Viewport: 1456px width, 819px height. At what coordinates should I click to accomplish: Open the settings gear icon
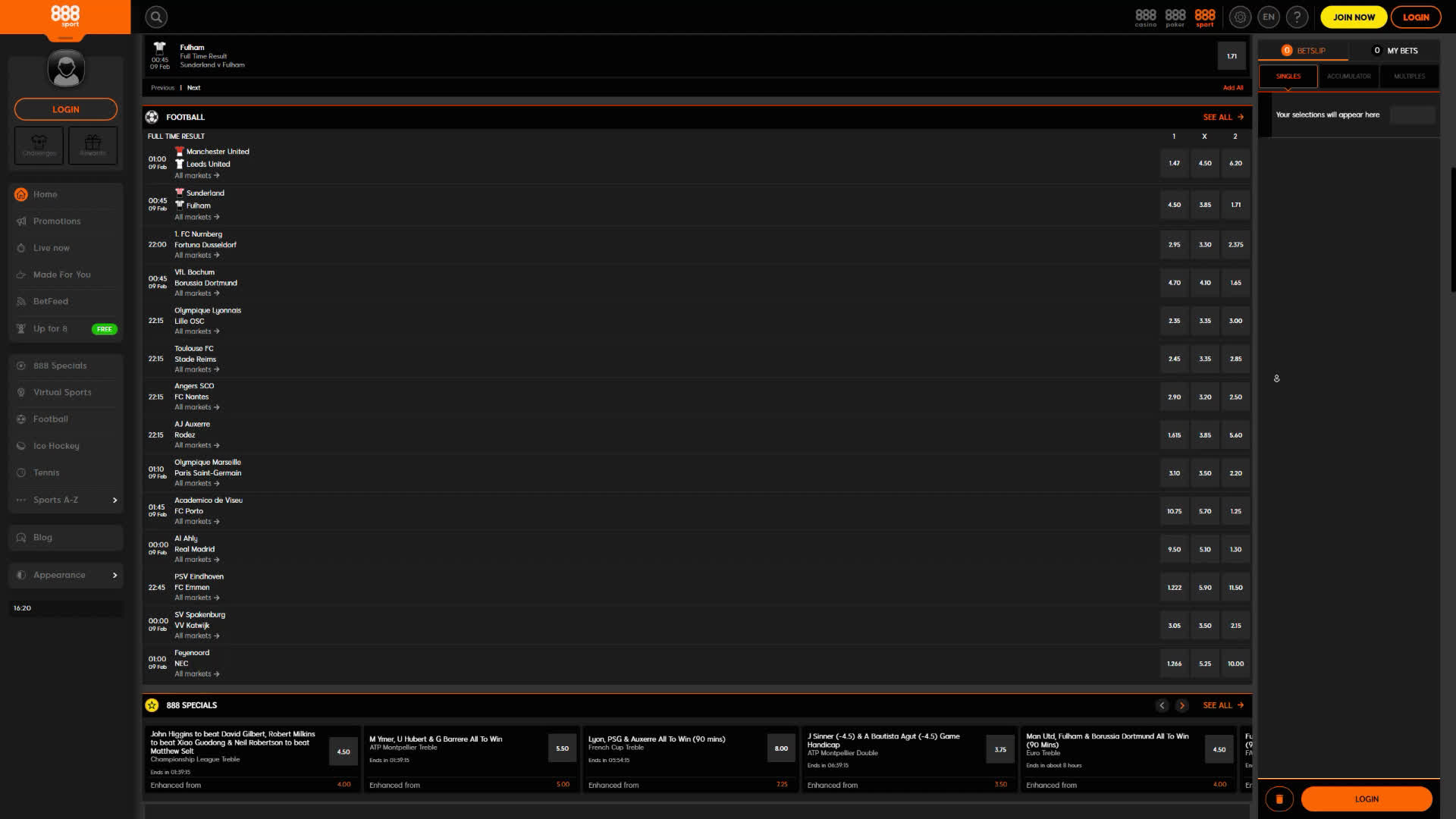(1240, 17)
